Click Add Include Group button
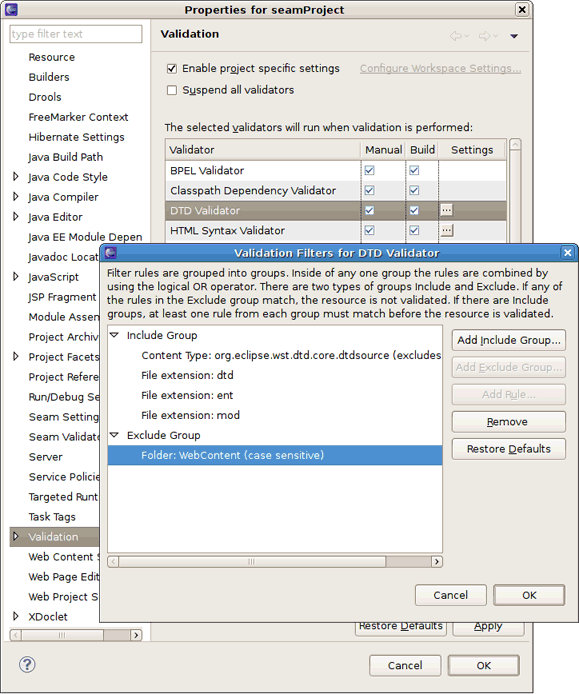Viewport: 579px width, 694px height. 509,340
